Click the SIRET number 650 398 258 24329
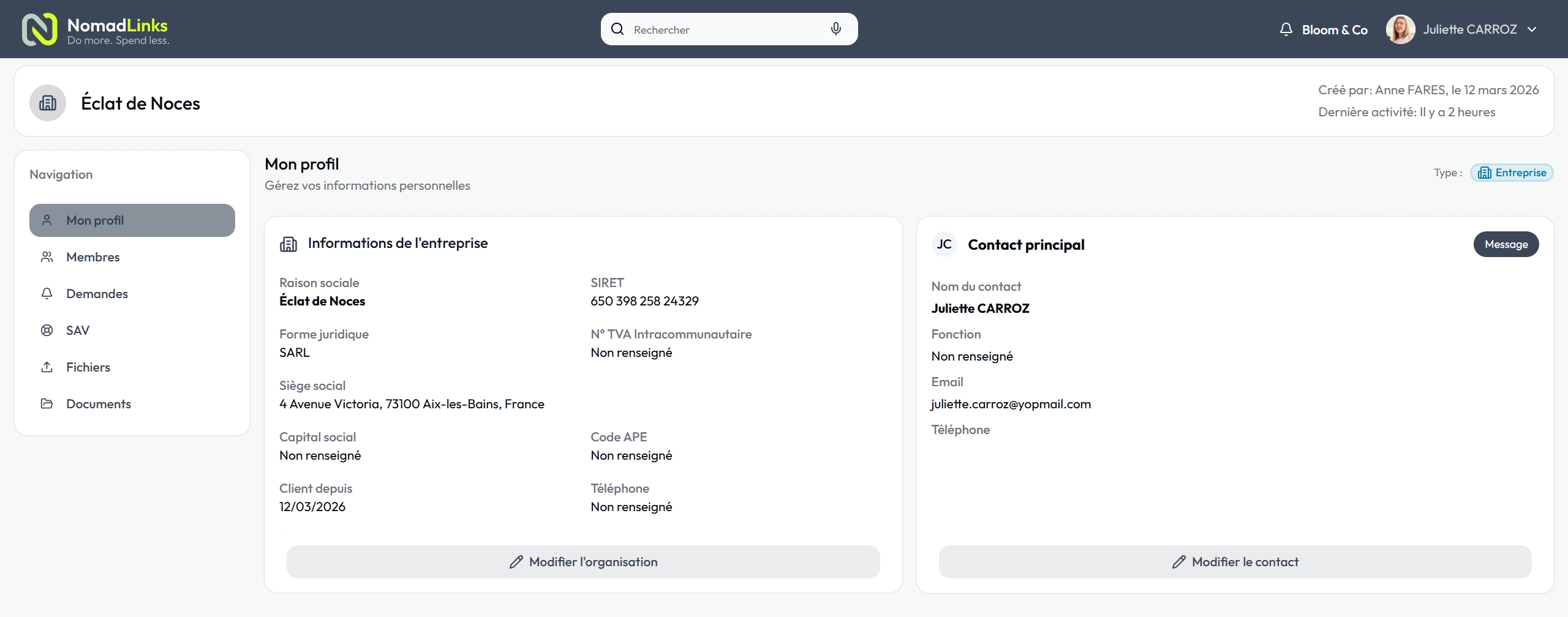Screen dimensions: 1568x617 644,301
